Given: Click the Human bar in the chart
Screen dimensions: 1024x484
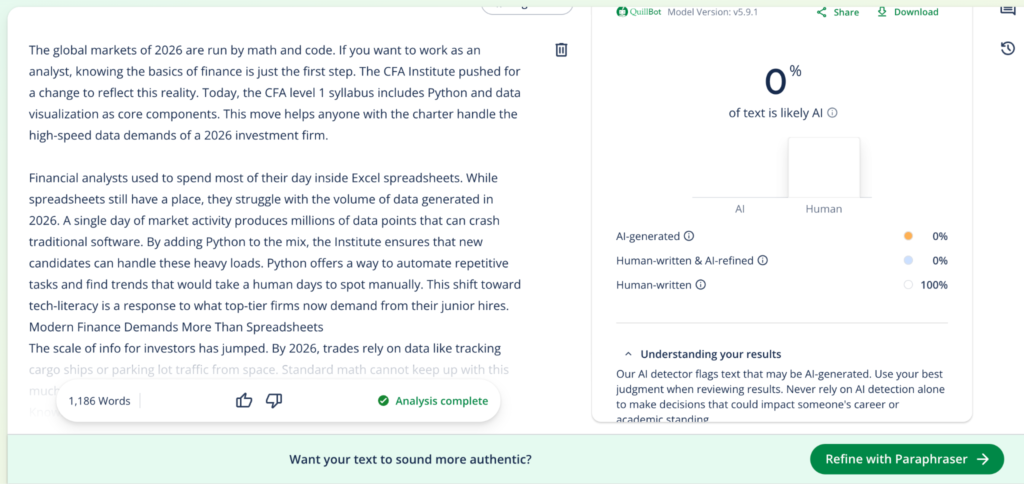Looking at the screenshot, I should (x=823, y=168).
